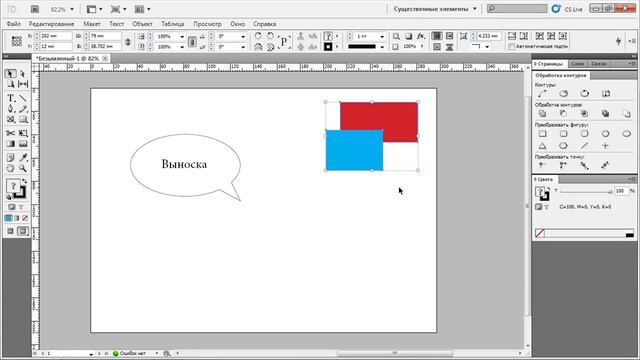Convert shape to rectangle icon
This screenshot has width=640, height=360.
(x=542, y=133)
